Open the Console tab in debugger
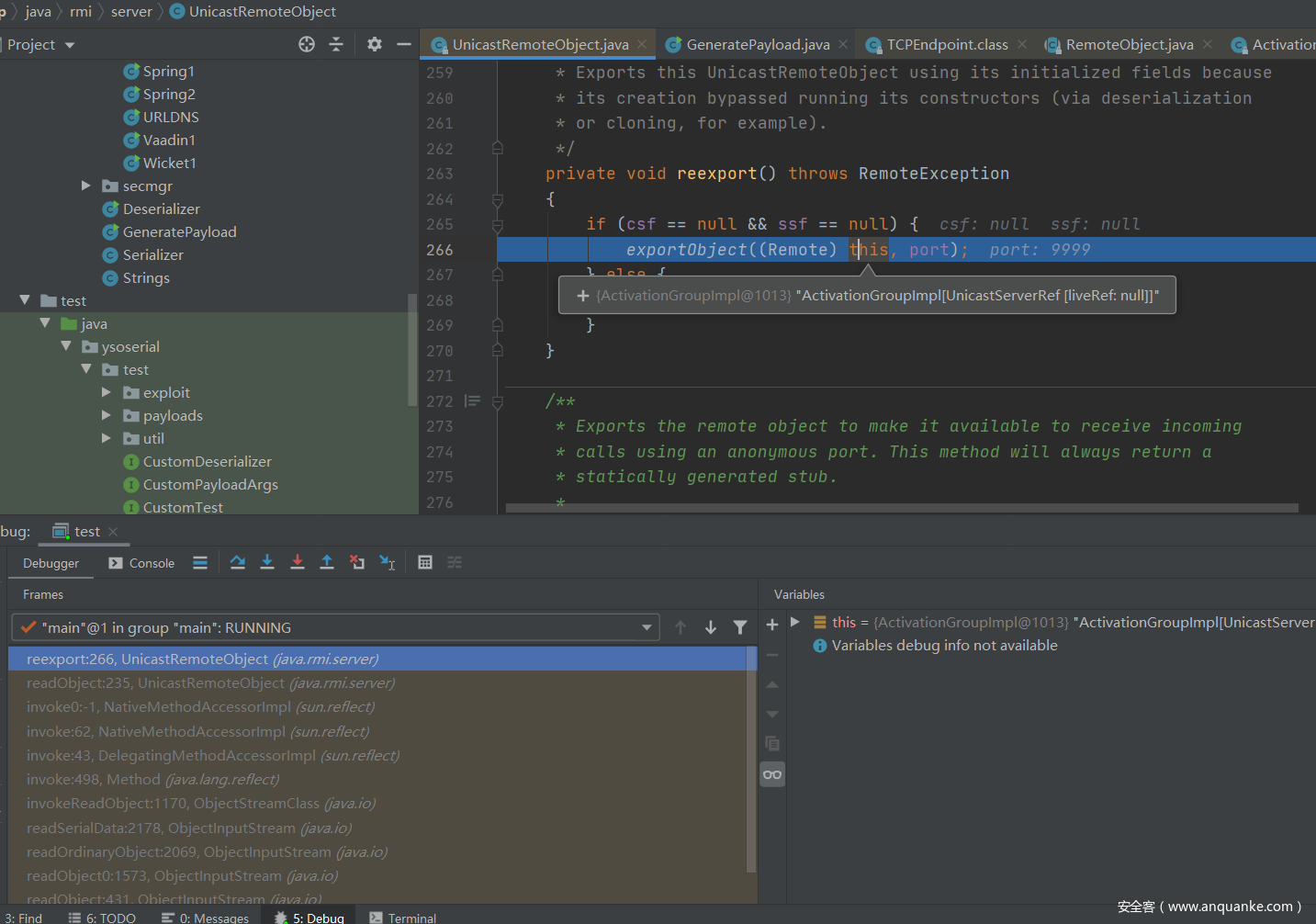 (x=141, y=563)
